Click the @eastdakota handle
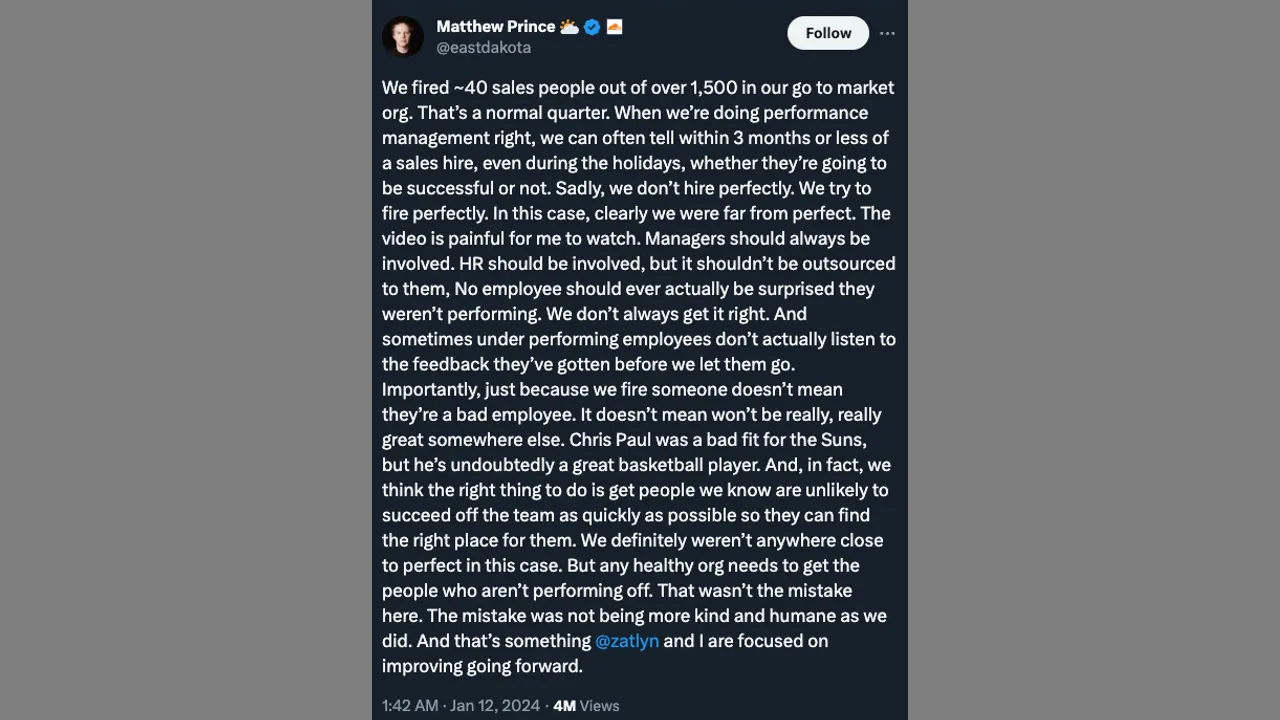The width and height of the screenshot is (1280, 720). click(x=483, y=47)
